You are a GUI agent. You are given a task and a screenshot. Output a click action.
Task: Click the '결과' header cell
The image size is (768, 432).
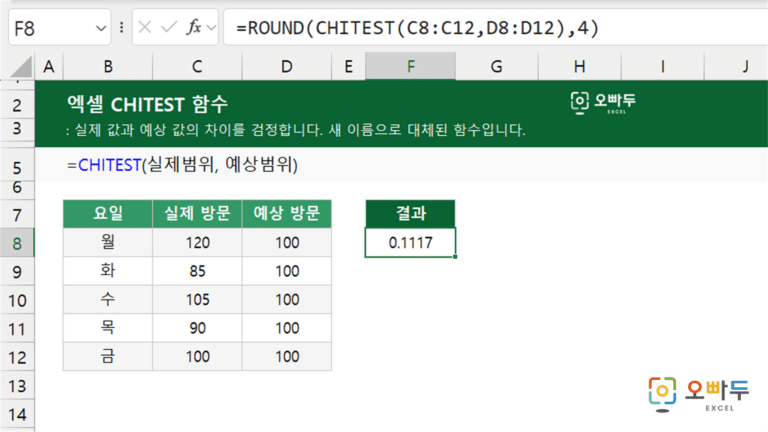410,214
